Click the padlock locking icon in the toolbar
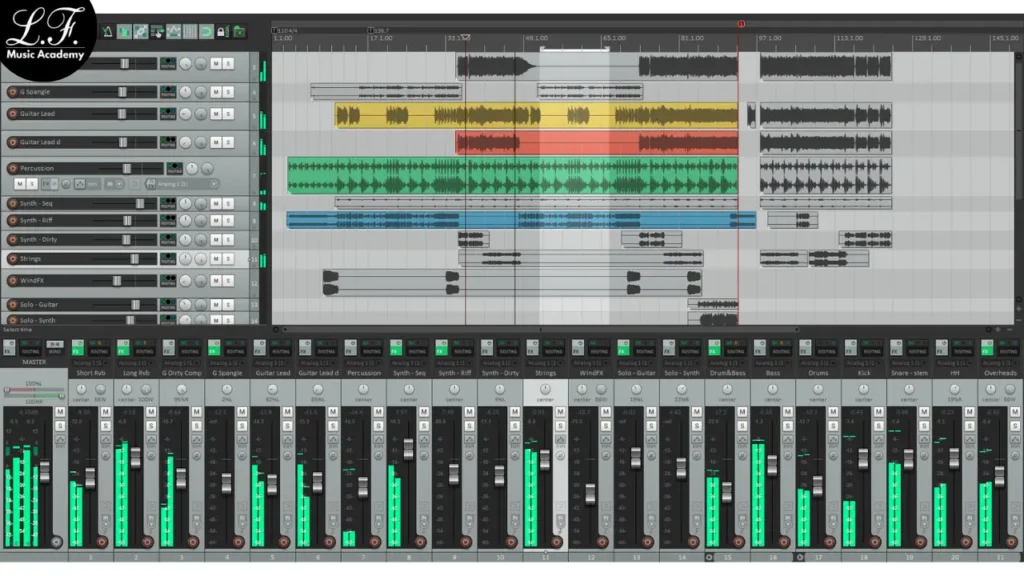 point(221,30)
